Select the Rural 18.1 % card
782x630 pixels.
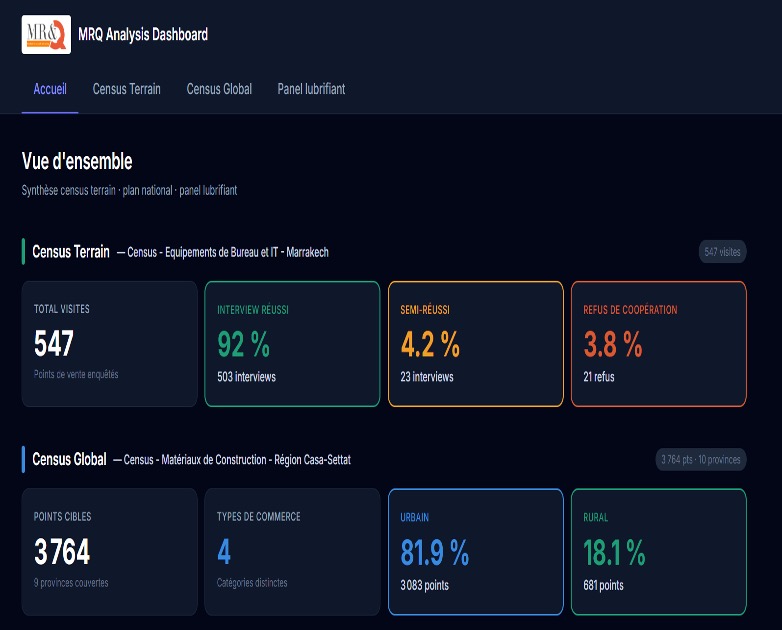tap(658, 551)
